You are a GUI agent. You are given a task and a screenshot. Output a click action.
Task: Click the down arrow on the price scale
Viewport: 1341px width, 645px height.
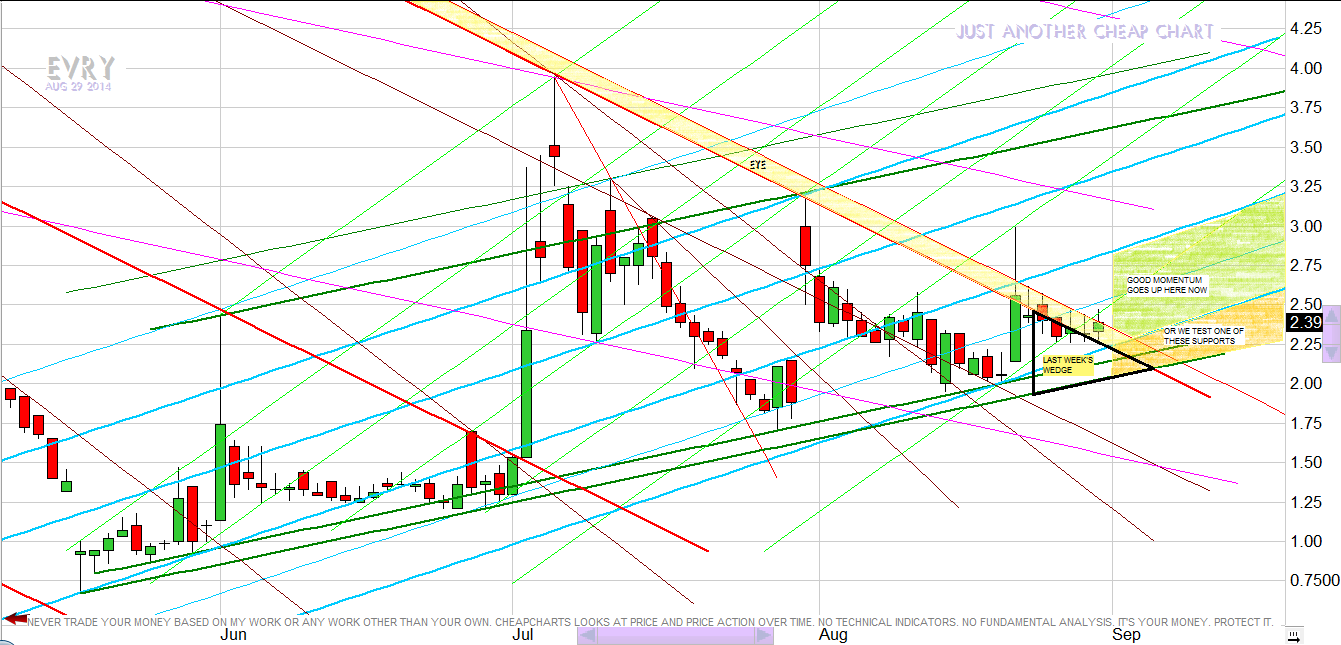coord(1331,353)
